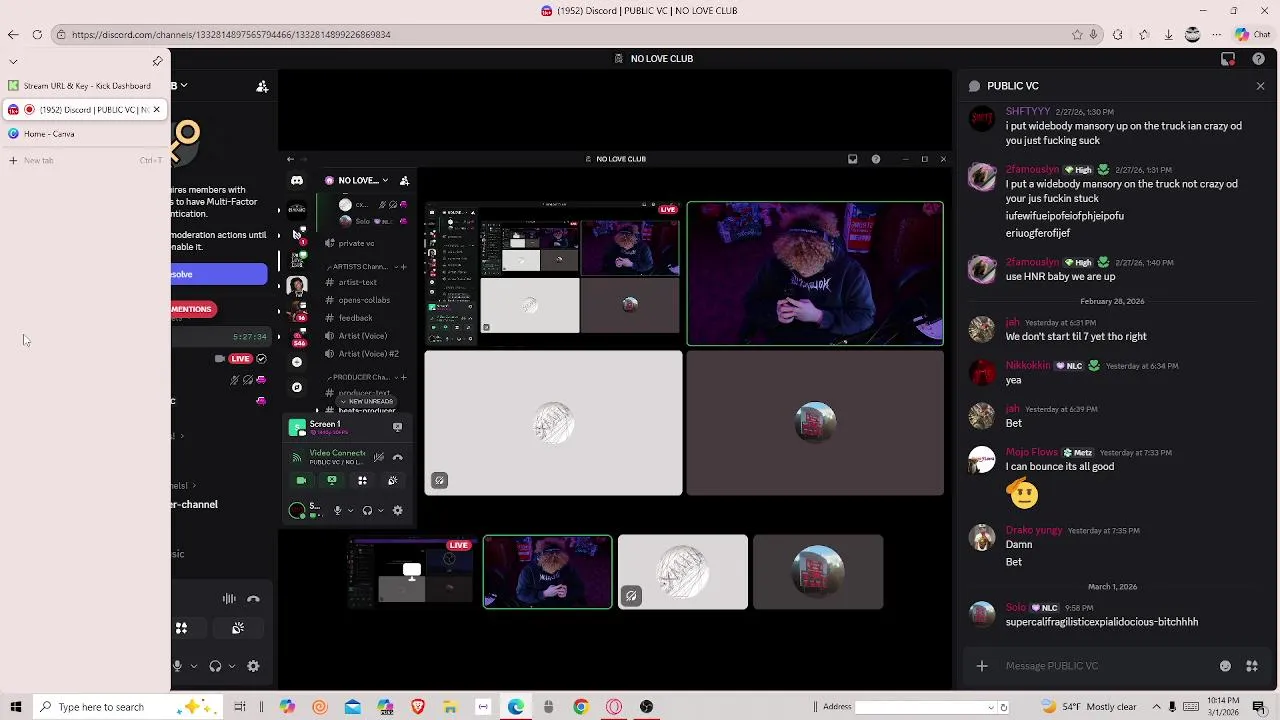Screen dimensions: 1280x720
Task: Open apps launcher next to emoji button
Action: [x=1251, y=666]
